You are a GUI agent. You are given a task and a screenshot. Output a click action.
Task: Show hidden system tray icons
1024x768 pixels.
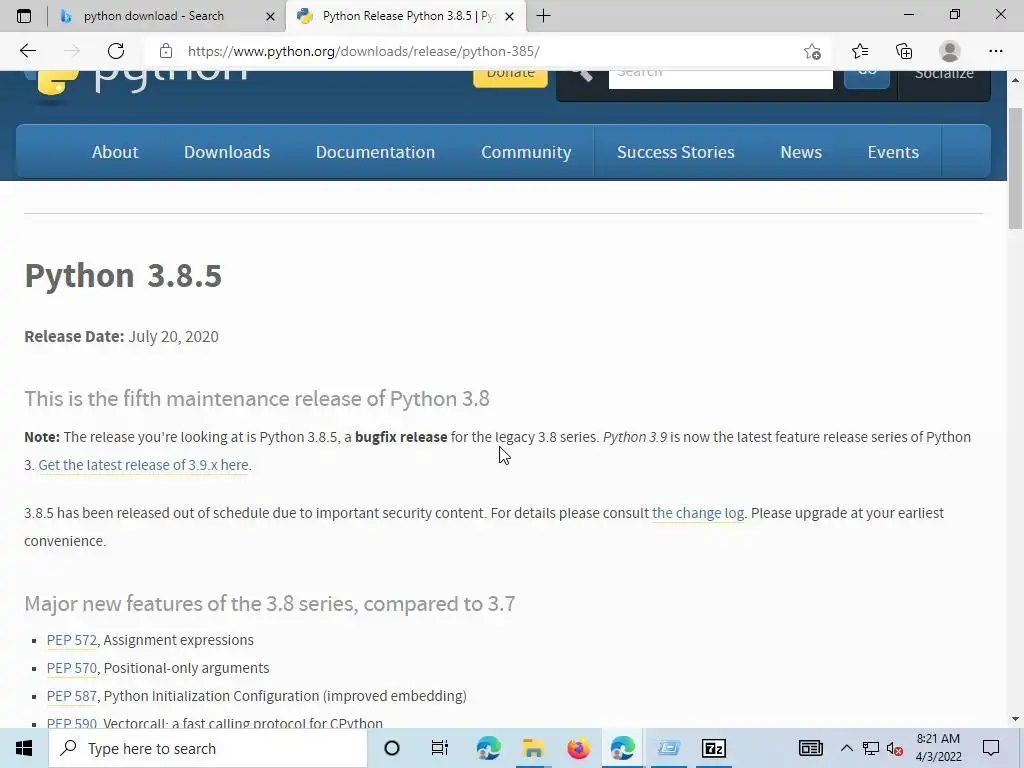click(846, 748)
